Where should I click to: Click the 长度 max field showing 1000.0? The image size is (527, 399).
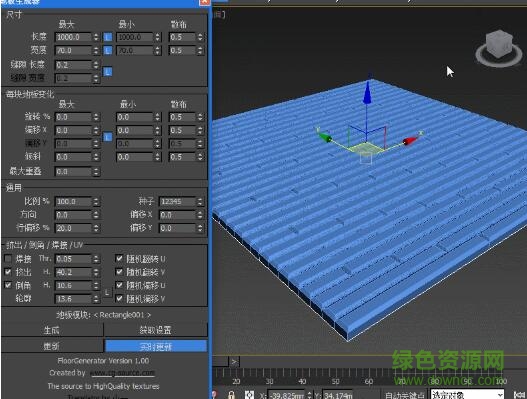pyautogui.click(x=73, y=37)
